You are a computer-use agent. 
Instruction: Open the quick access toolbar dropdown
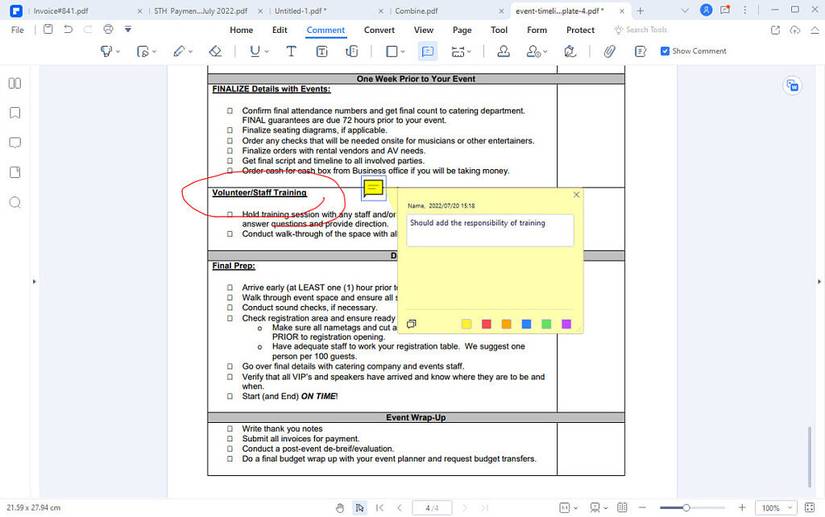click(x=128, y=29)
